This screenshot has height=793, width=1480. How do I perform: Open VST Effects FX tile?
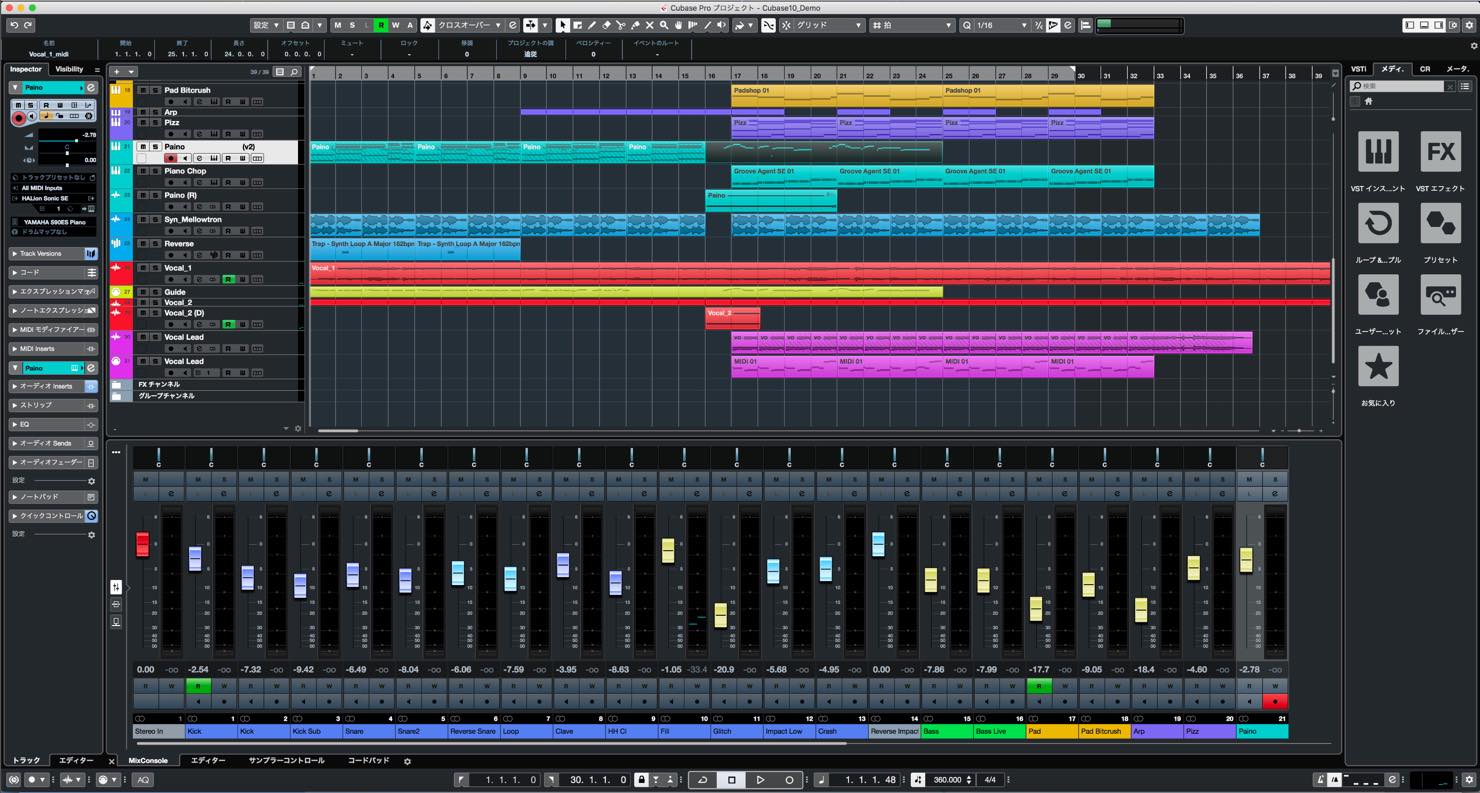coord(1440,152)
